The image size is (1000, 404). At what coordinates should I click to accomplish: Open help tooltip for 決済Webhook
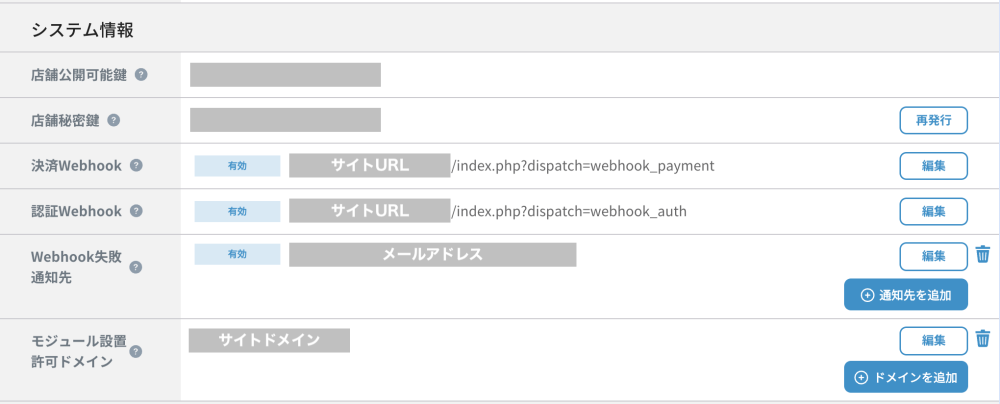pyautogui.click(x=136, y=165)
